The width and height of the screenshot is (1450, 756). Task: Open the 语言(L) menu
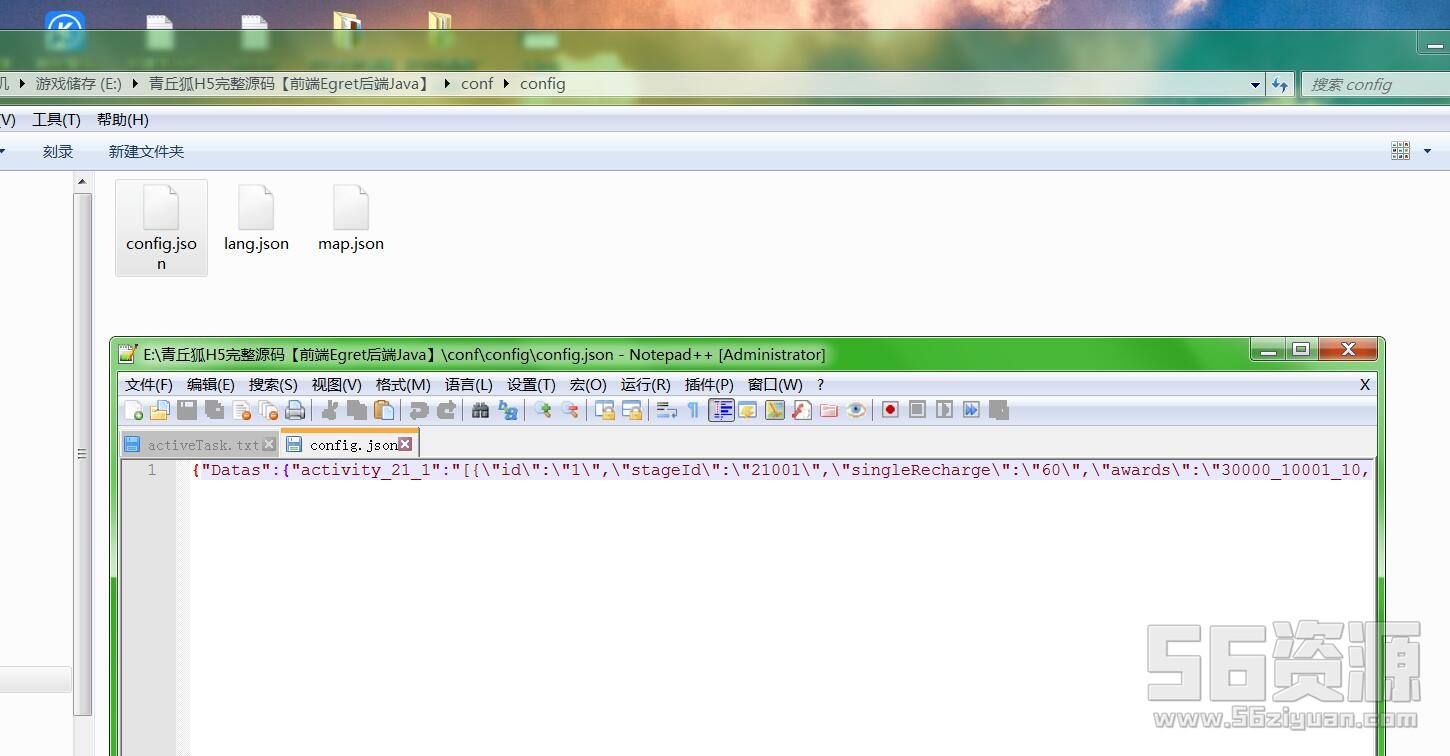coord(468,385)
